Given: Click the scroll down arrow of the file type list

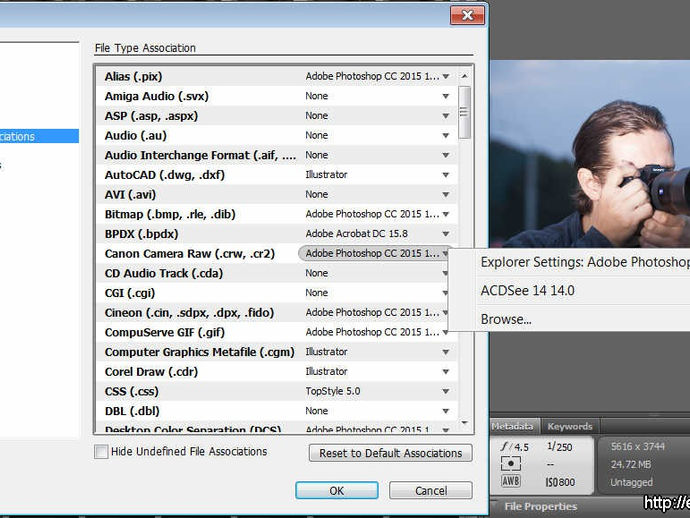Looking at the screenshot, I should coord(464,423).
